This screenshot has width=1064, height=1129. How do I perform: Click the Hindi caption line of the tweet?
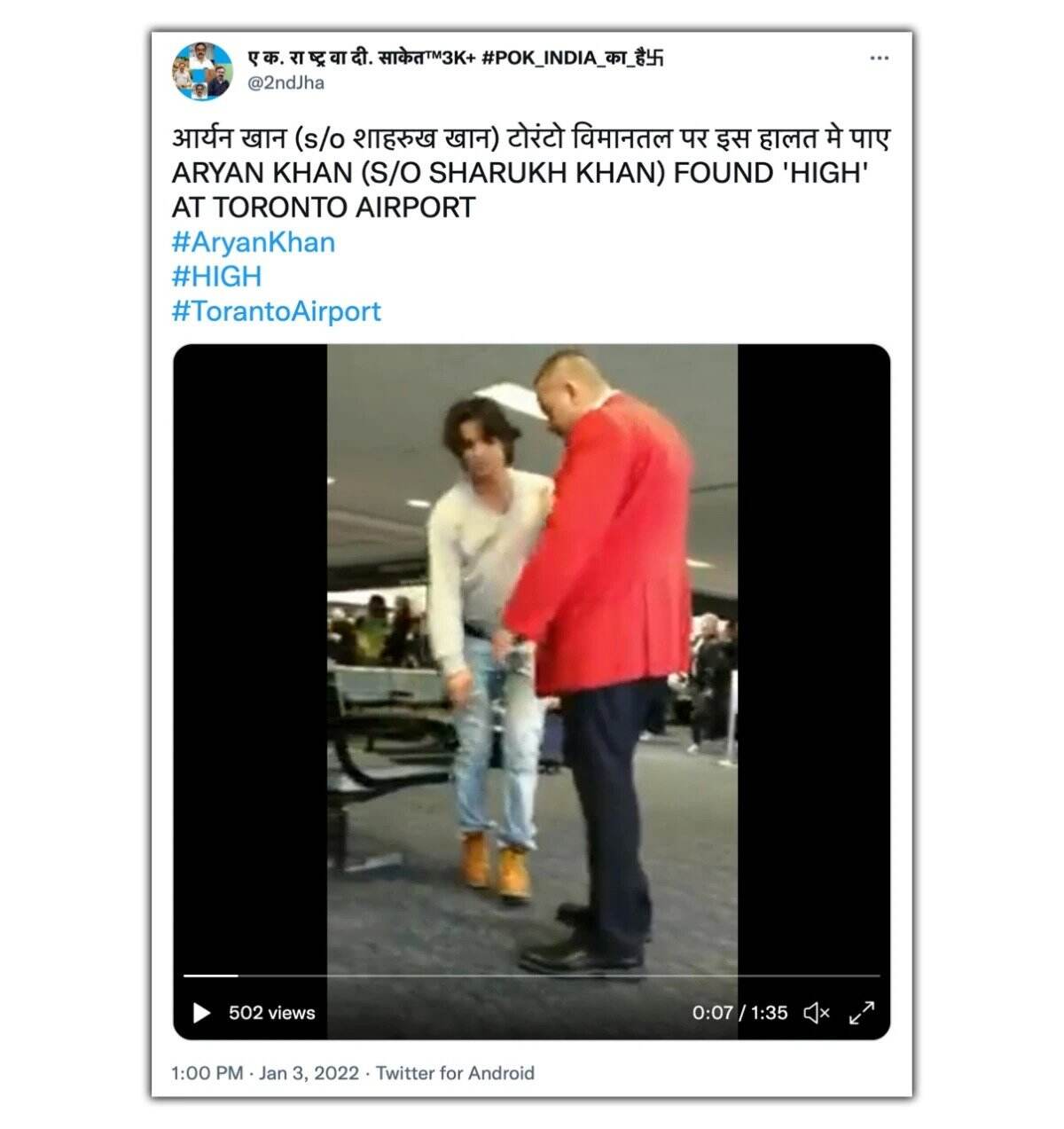[x=531, y=138]
